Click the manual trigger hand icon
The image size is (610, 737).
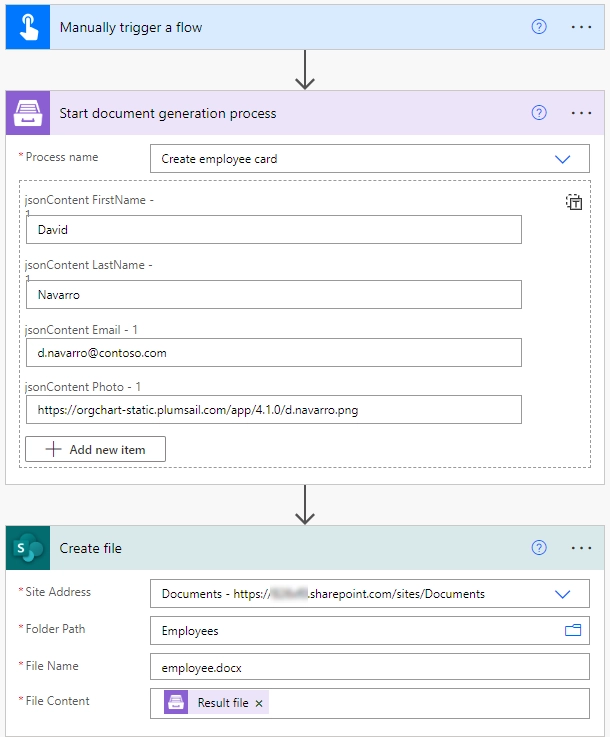pos(28,27)
